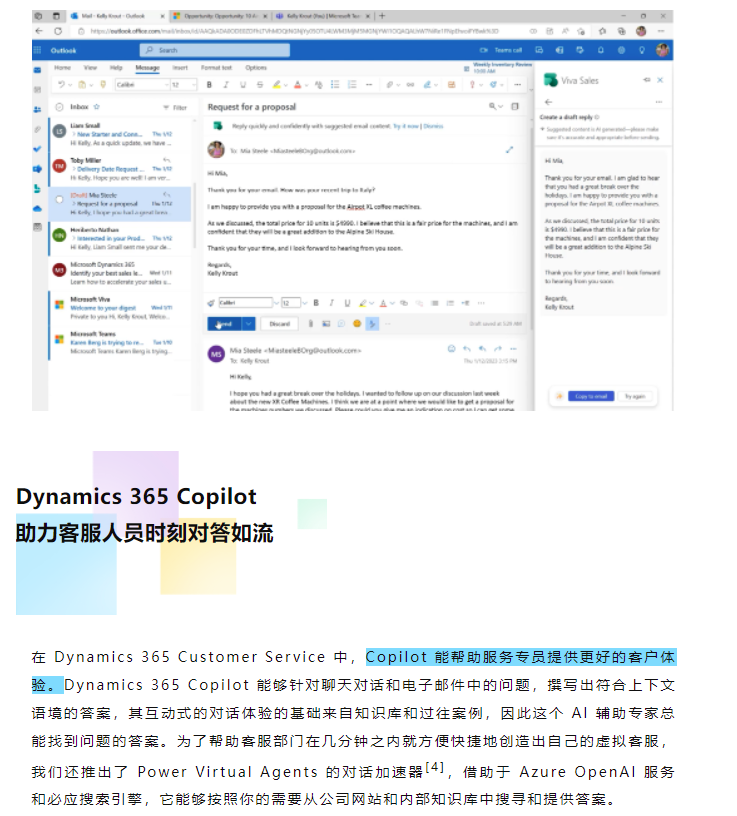Image resolution: width=737 pixels, height=816 pixels.
Task: Click the Send button
Action: (224, 324)
